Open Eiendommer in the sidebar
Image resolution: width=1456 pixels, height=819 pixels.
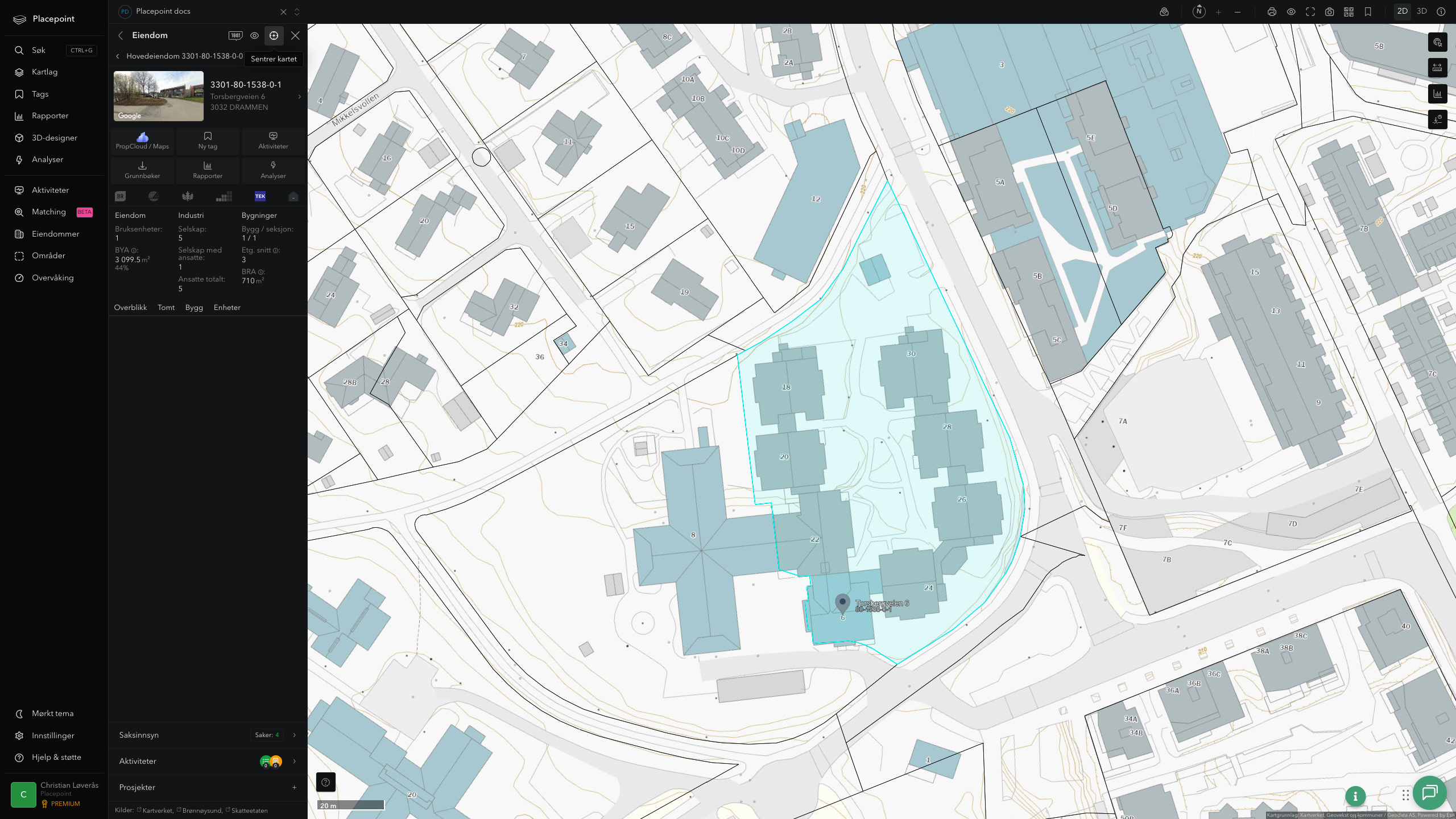(x=55, y=234)
